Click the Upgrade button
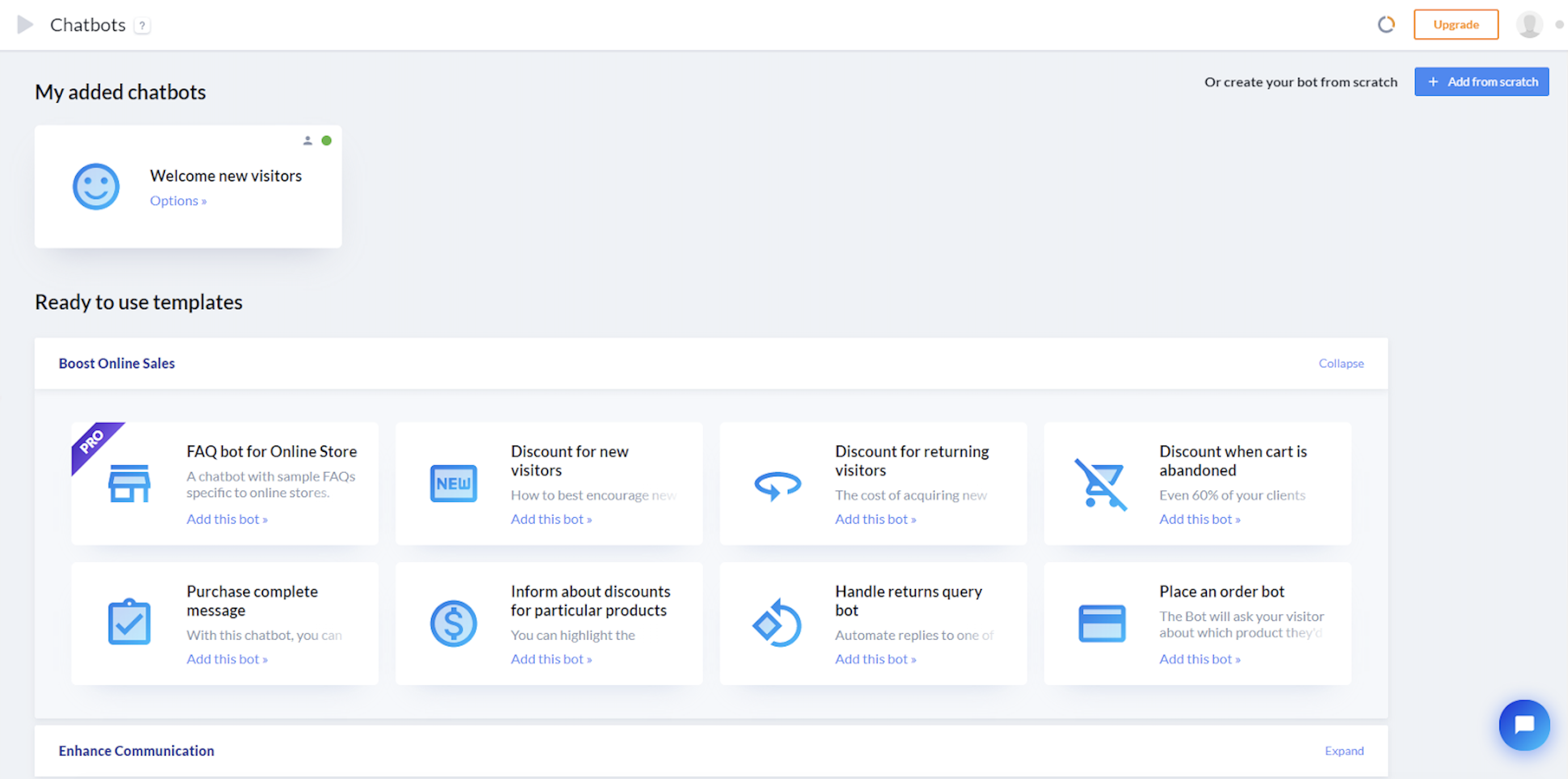The height and width of the screenshot is (779, 1568). pos(1455,24)
